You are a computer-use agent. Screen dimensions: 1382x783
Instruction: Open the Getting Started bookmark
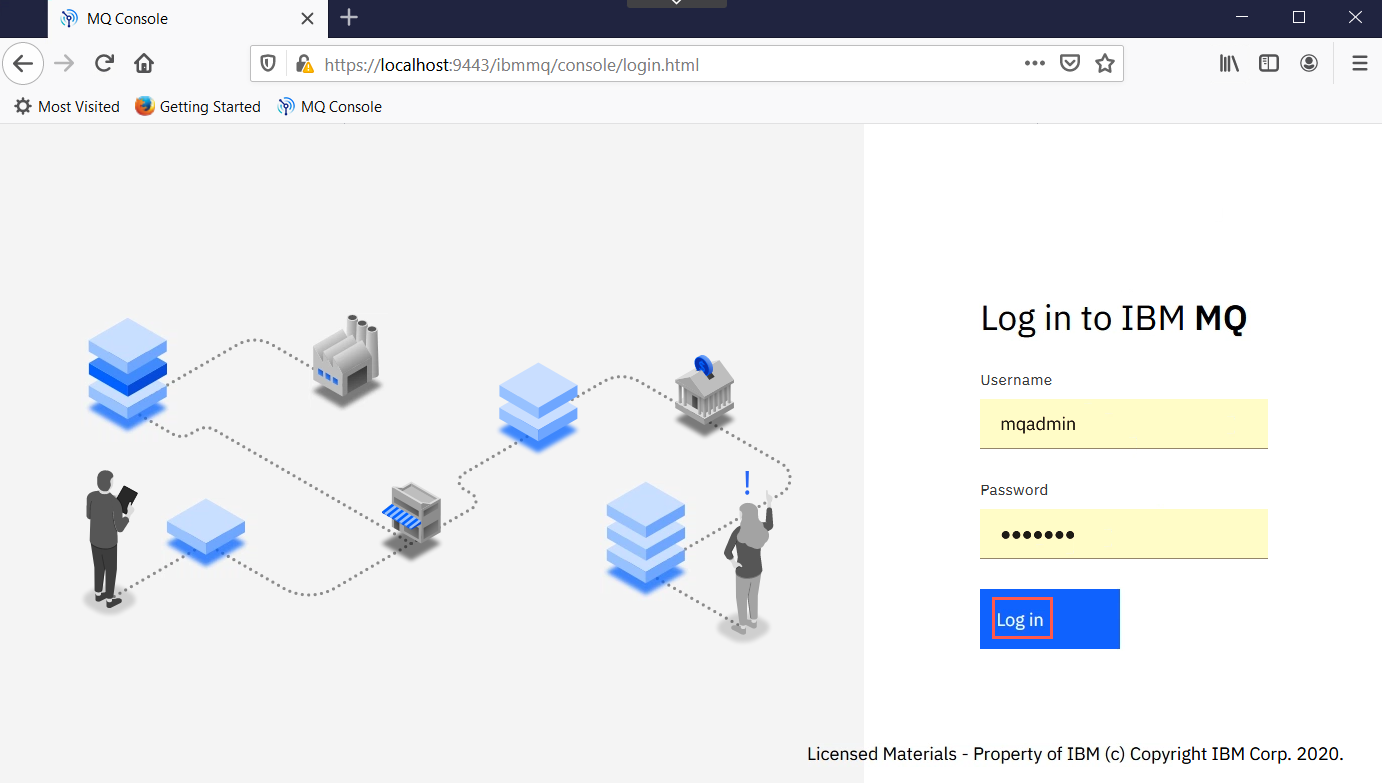tap(198, 106)
